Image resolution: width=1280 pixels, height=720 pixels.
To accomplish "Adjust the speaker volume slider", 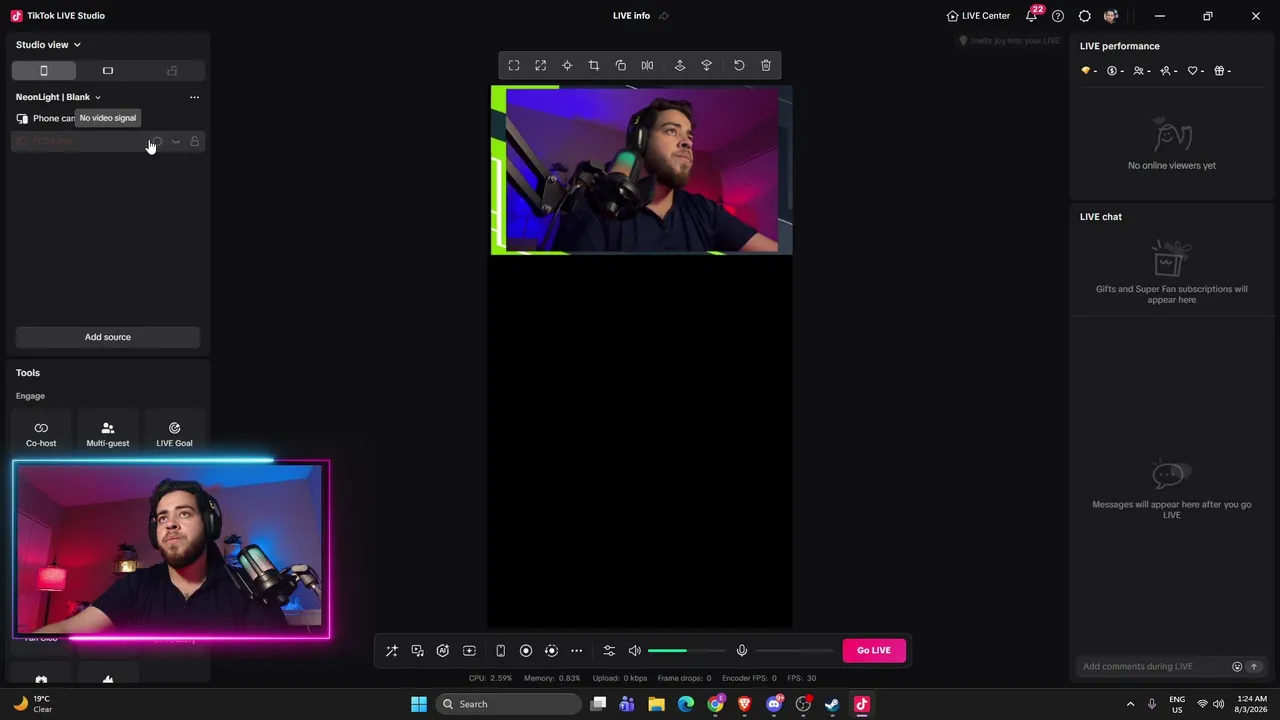I will point(687,651).
